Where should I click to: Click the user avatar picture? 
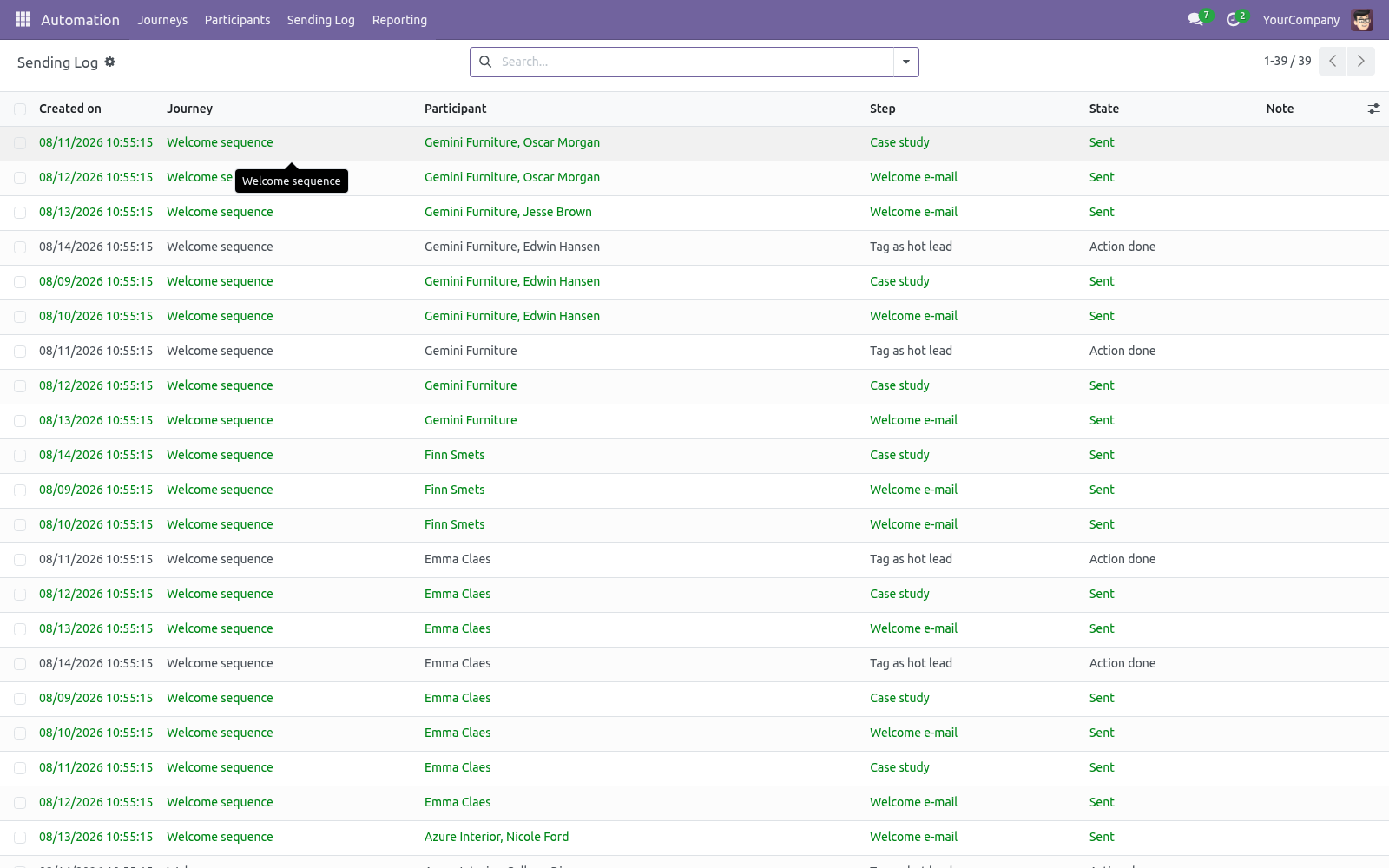click(1362, 19)
